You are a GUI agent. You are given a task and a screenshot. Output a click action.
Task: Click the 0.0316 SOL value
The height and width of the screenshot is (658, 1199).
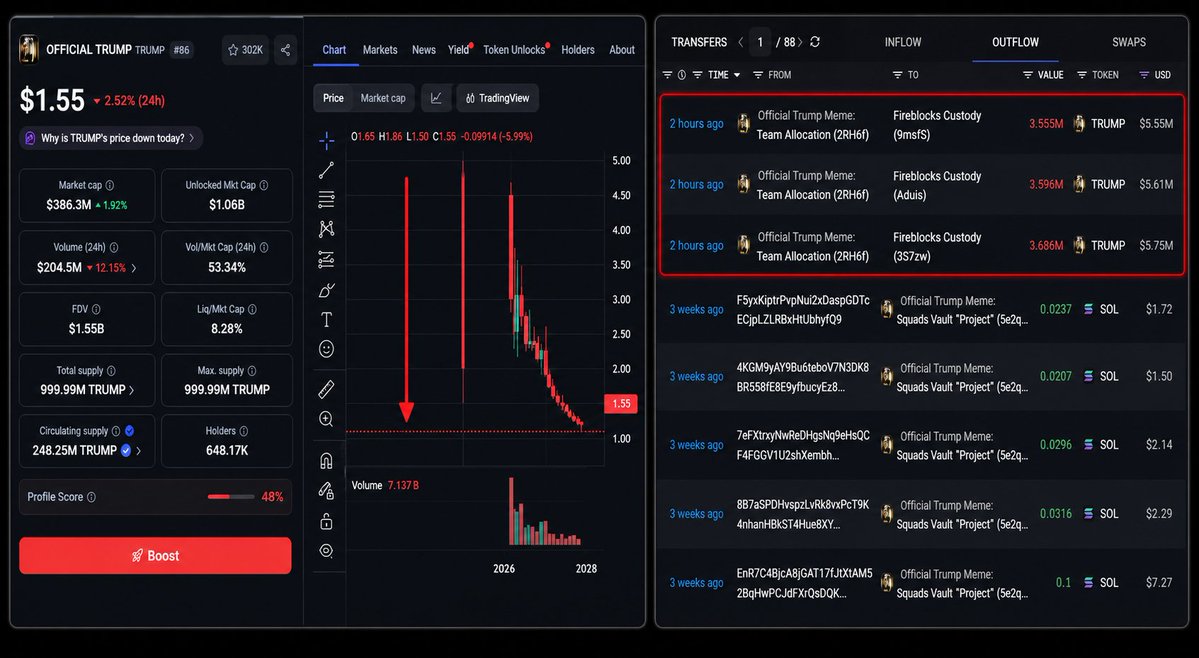pos(1056,514)
